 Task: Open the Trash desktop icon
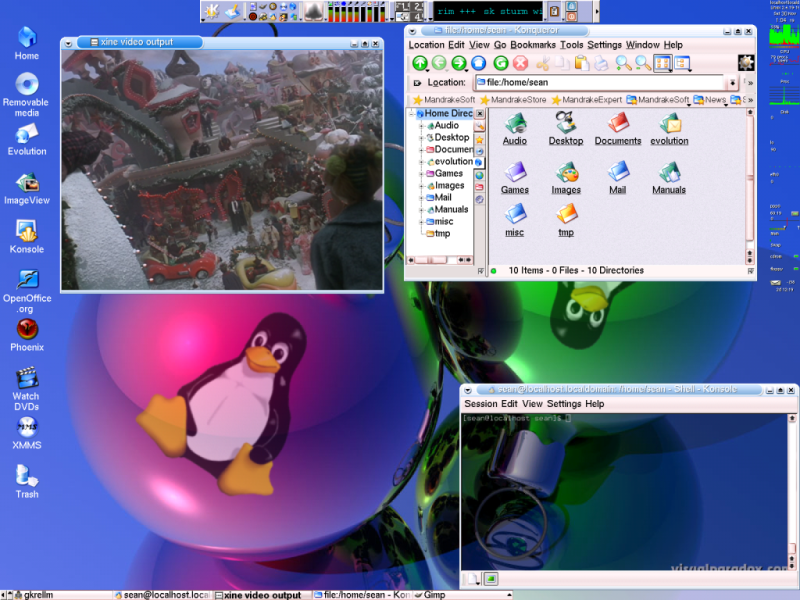click(x=27, y=481)
